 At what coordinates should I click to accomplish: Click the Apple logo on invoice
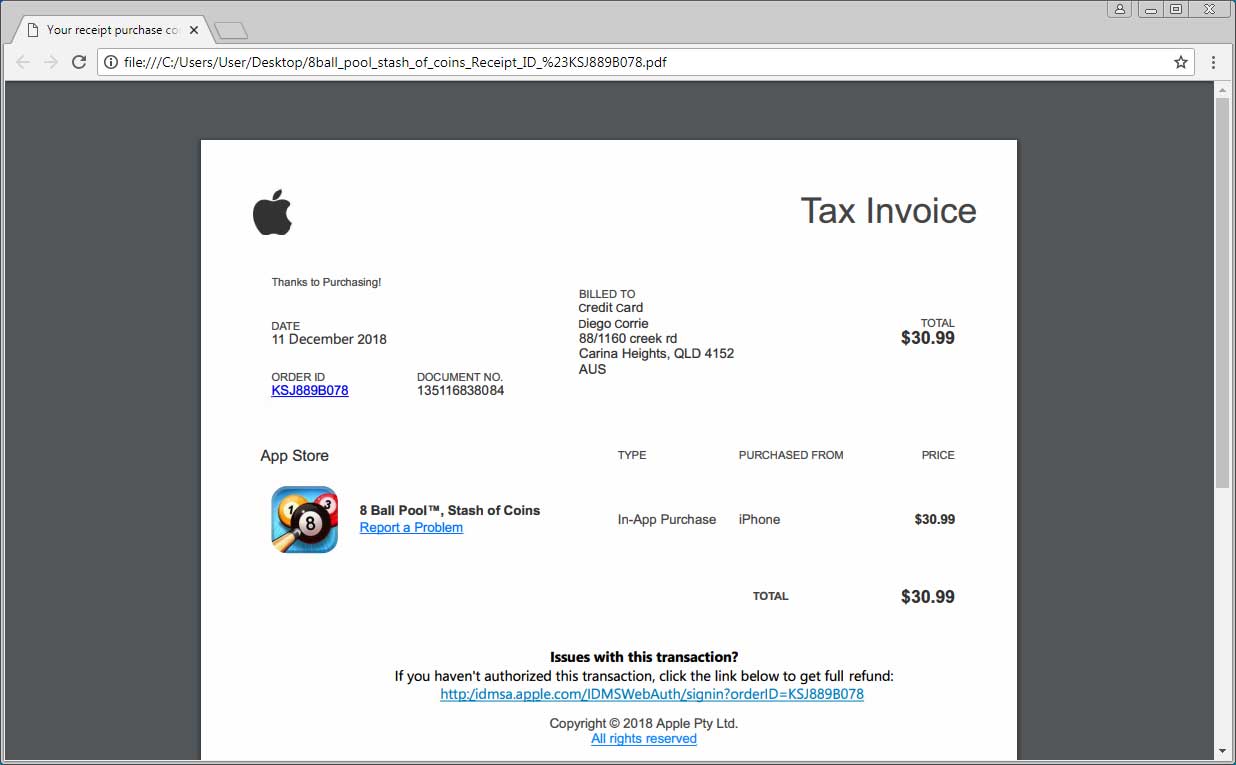click(272, 212)
